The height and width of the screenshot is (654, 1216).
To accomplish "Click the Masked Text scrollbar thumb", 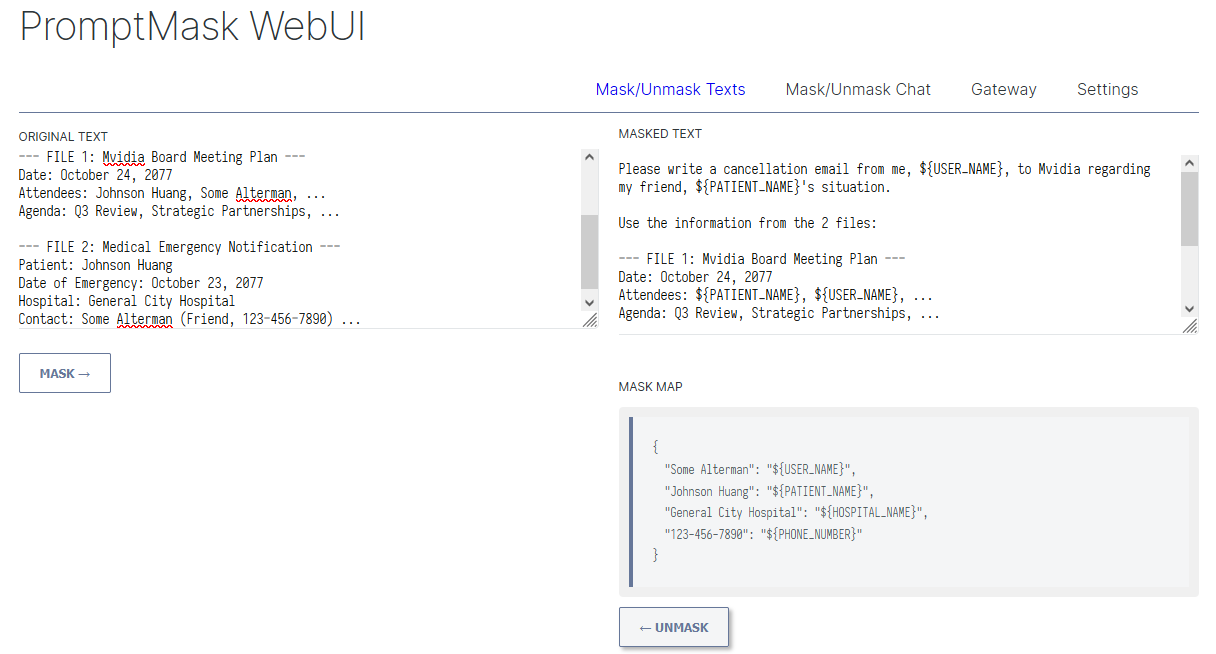I will [x=1189, y=209].
